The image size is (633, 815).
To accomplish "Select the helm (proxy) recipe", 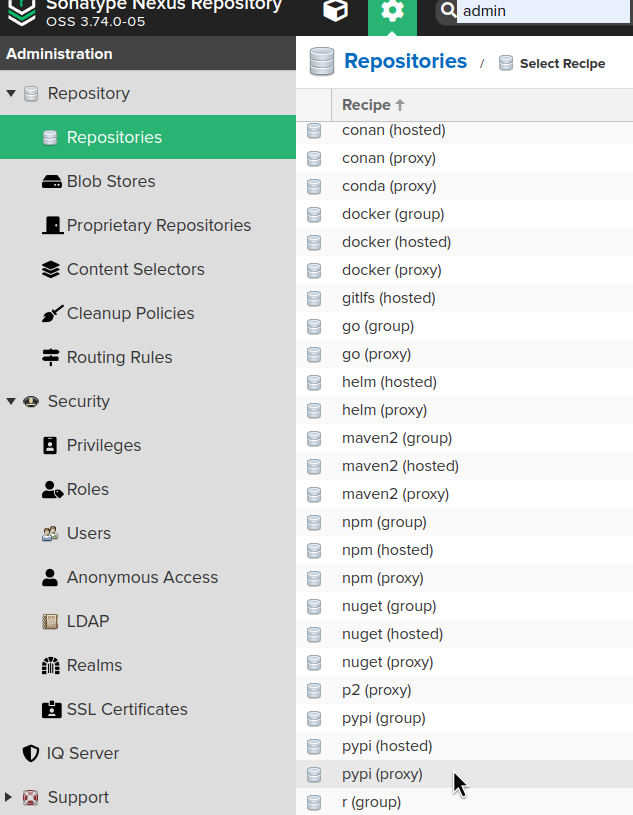I will click(465, 410).
